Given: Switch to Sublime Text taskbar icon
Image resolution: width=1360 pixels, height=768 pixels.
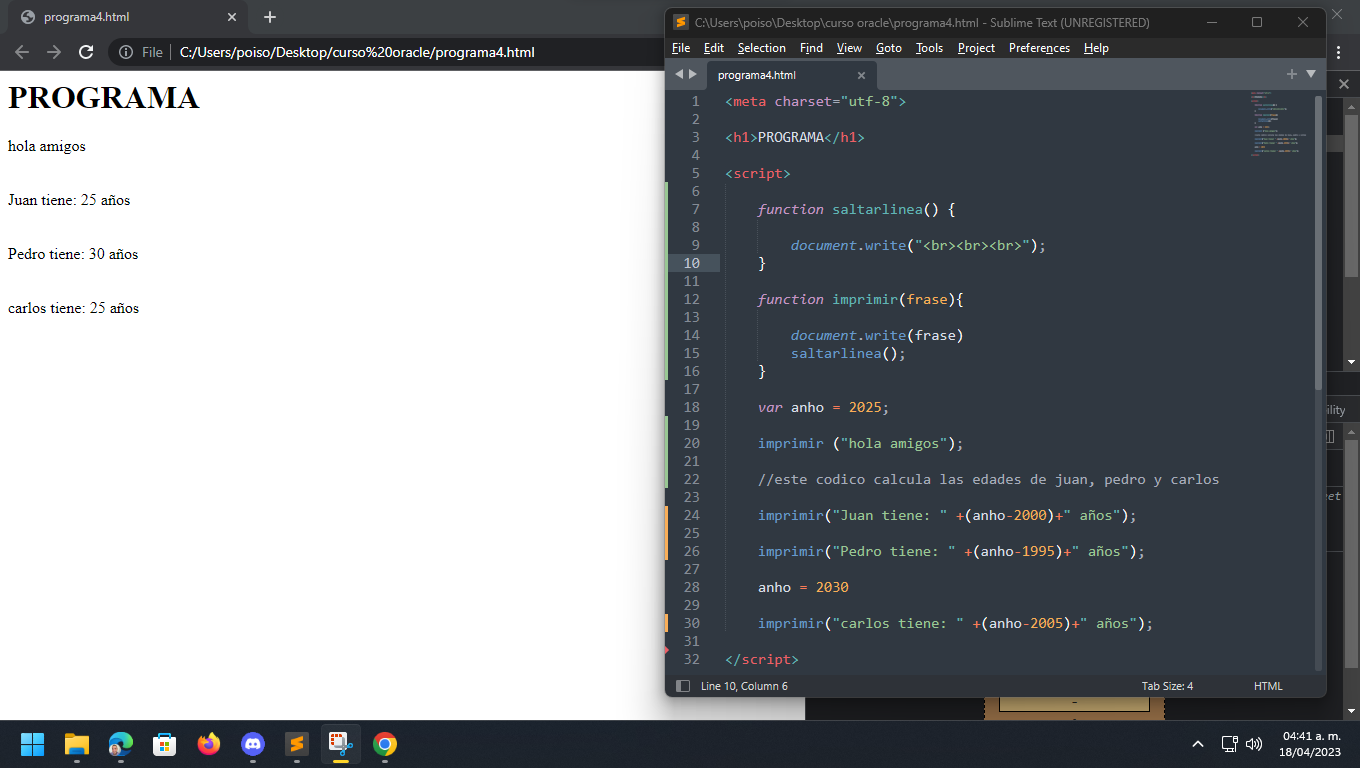Looking at the screenshot, I should (x=297, y=744).
